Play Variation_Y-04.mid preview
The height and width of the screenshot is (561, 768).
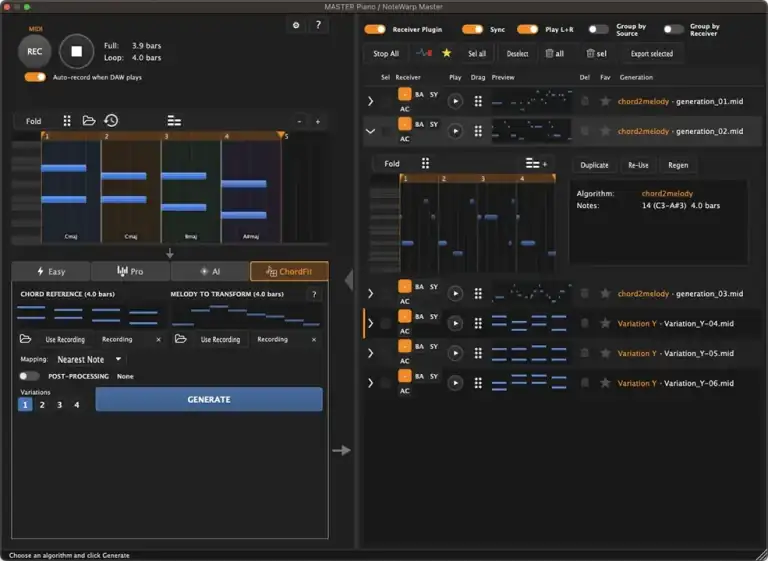pos(455,323)
